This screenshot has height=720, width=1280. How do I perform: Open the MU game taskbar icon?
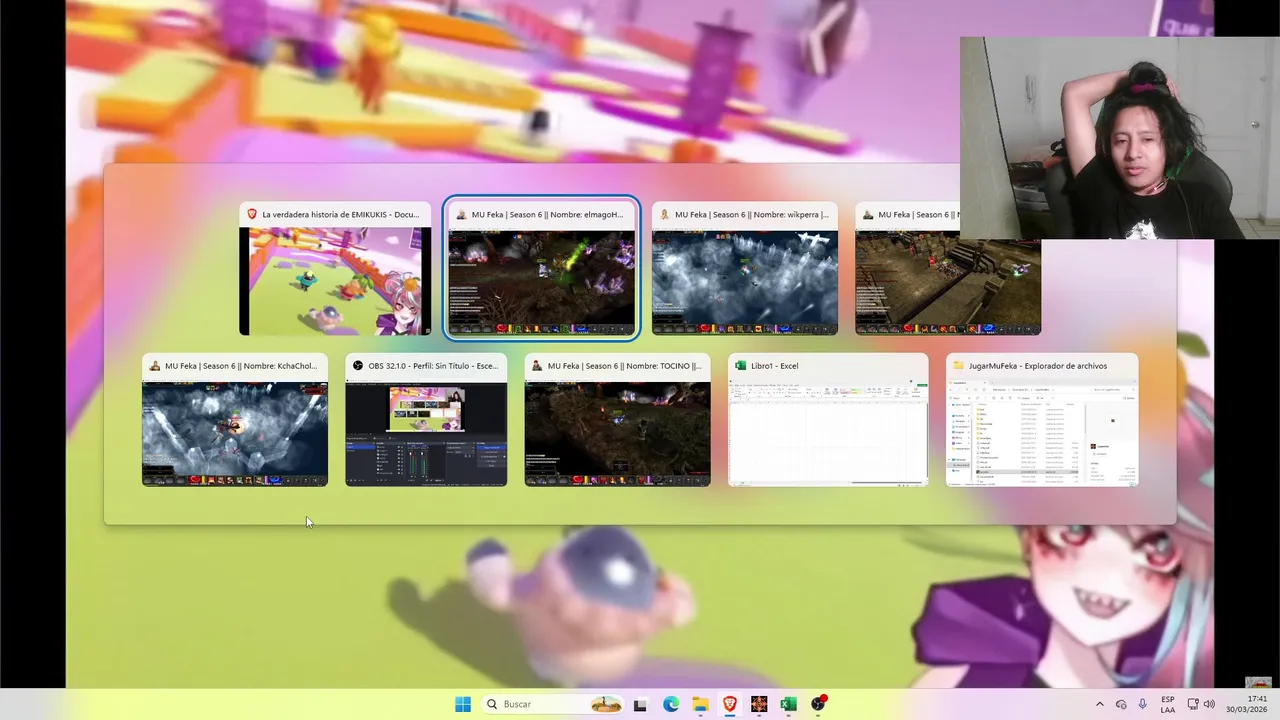pos(759,704)
